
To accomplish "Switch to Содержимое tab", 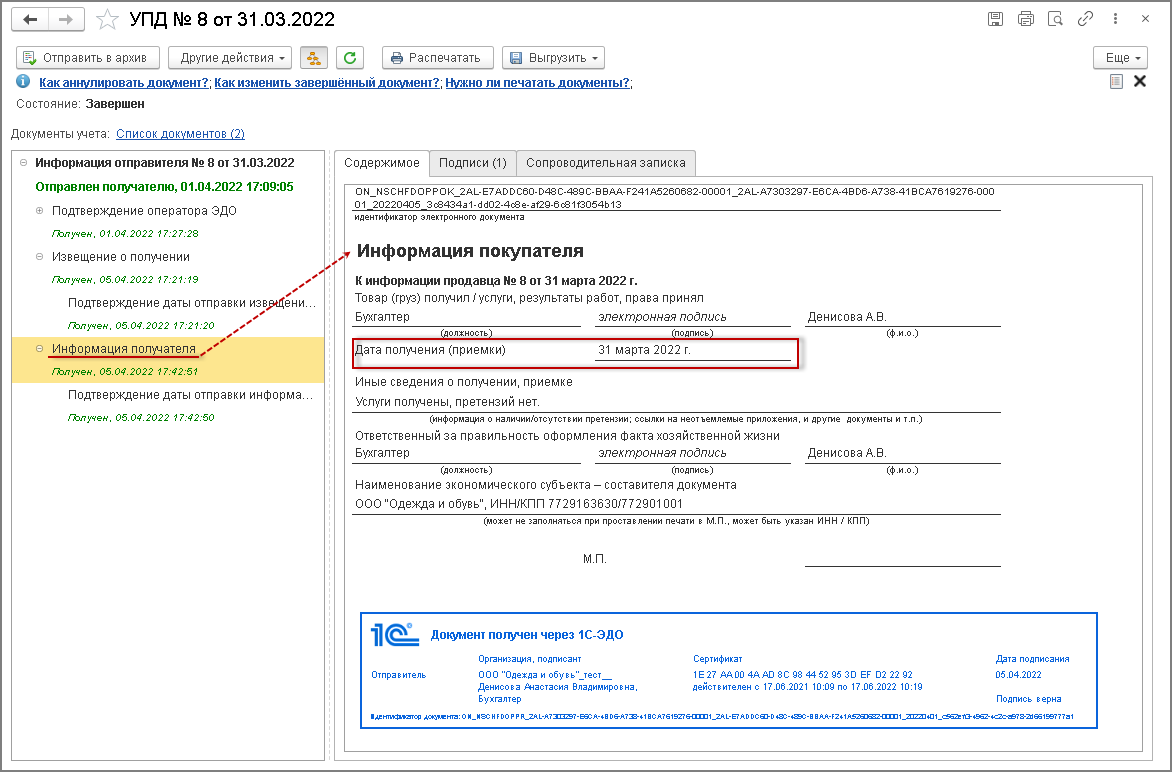I will tap(382, 163).
